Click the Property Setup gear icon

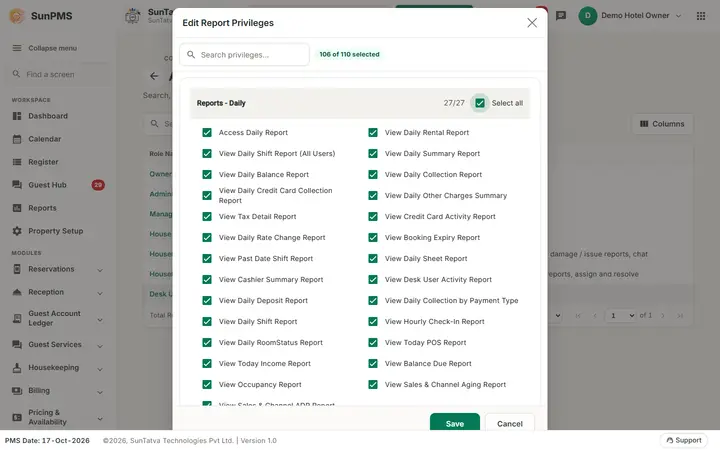17,231
